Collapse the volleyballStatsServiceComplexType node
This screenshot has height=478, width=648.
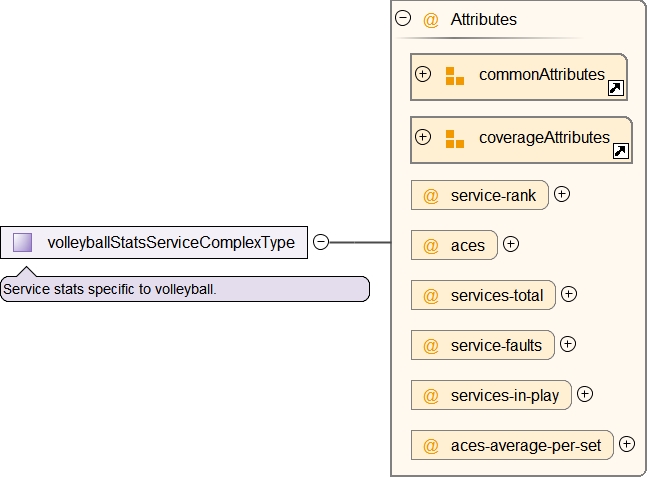[x=321, y=241]
